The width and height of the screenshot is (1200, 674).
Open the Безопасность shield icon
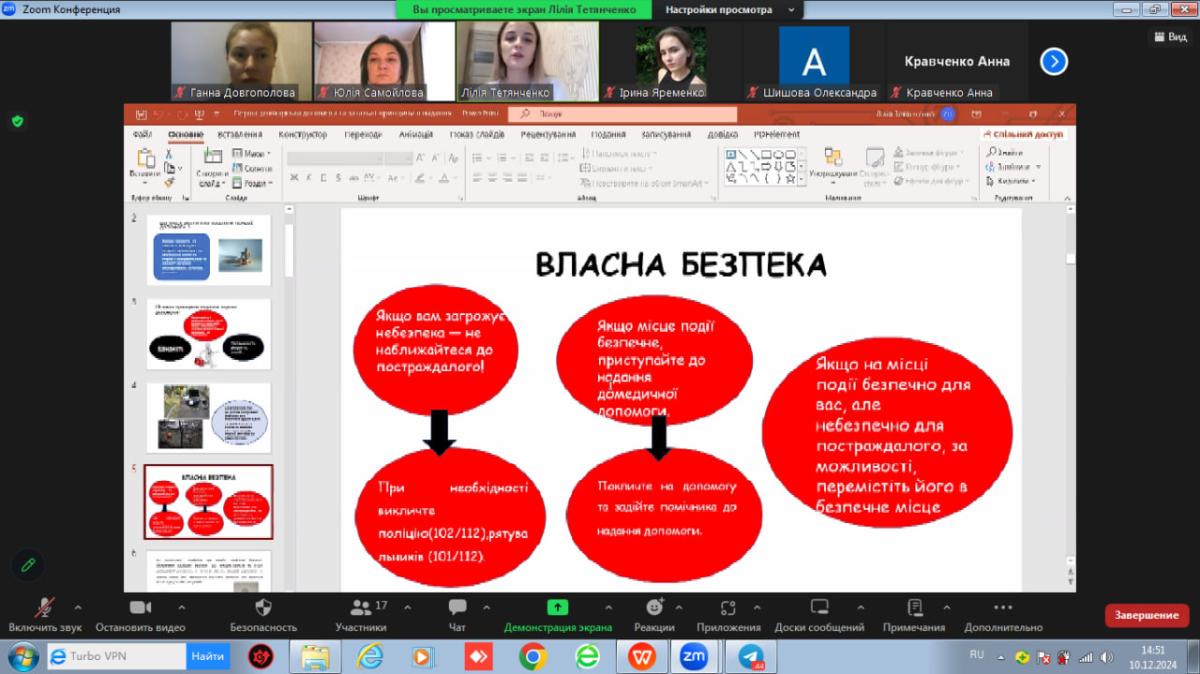[264, 608]
